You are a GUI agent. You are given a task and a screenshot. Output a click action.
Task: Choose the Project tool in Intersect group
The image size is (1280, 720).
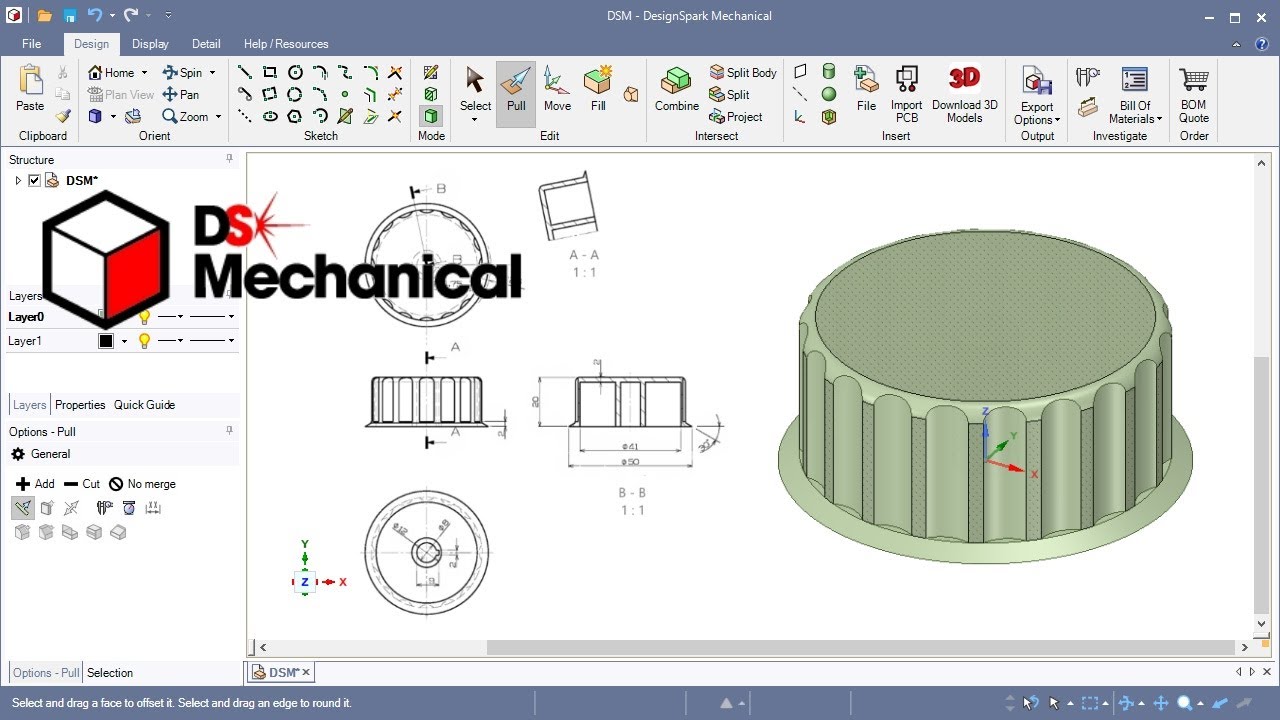pos(736,116)
